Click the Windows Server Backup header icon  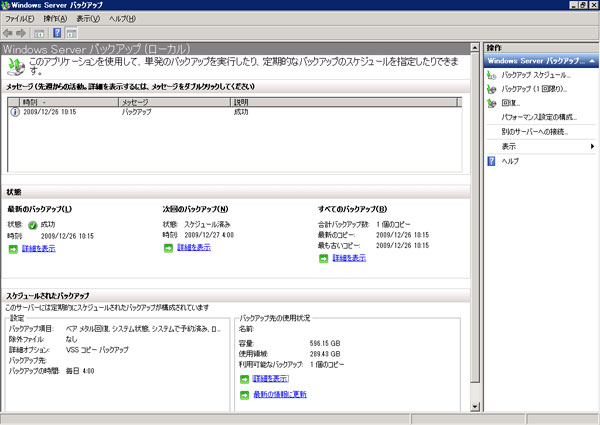pyautogui.click(x=16, y=66)
